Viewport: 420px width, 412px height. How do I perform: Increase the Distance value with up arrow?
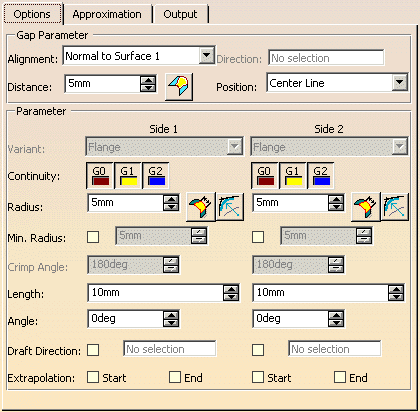tap(148, 80)
